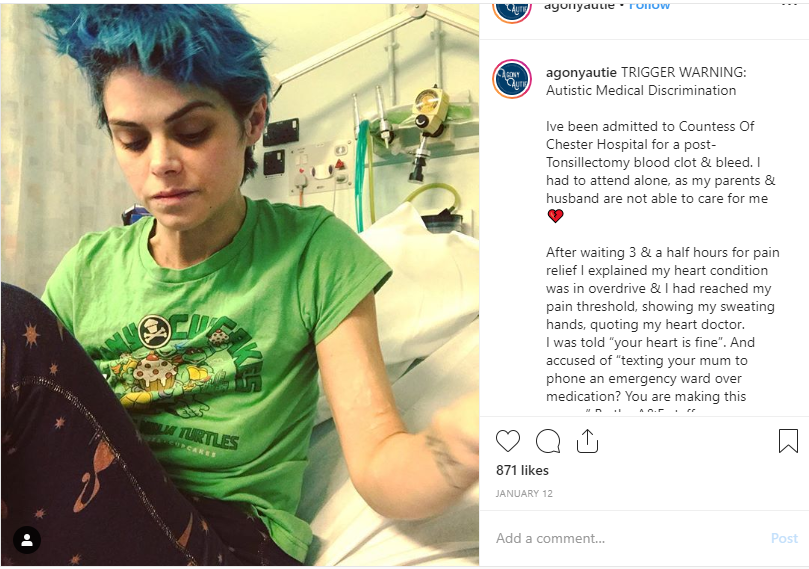Like the post with heart icon

point(508,442)
